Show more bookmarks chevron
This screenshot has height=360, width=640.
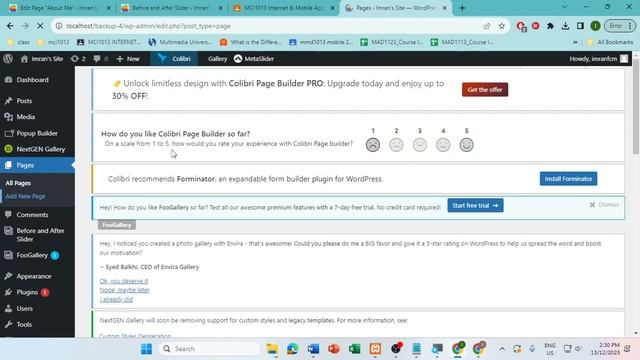point(575,42)
